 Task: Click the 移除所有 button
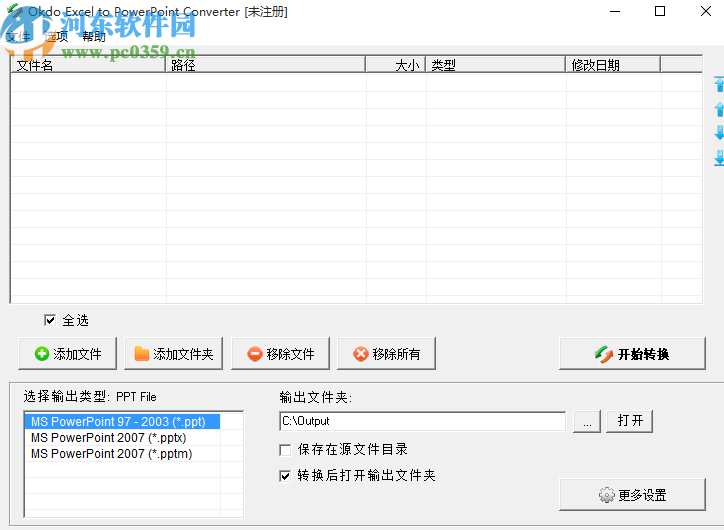coord(386,354)
